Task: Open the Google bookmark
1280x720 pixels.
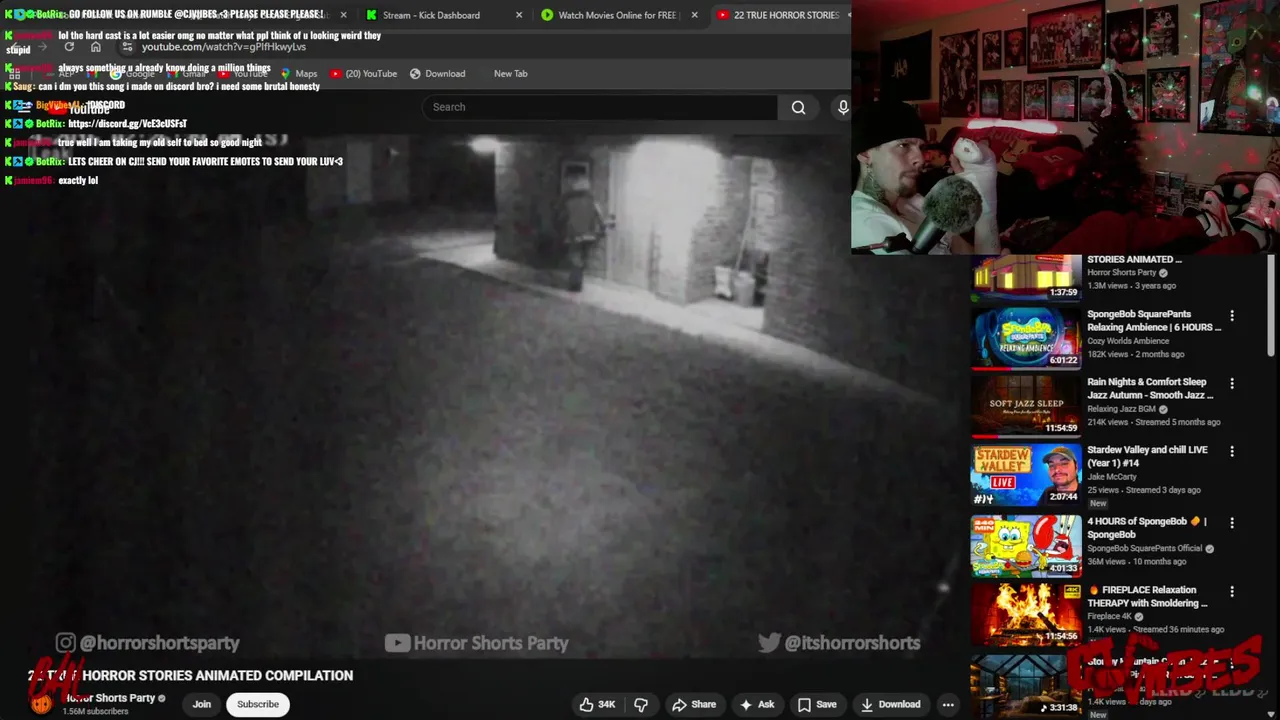Action: (x=133, y=73)
